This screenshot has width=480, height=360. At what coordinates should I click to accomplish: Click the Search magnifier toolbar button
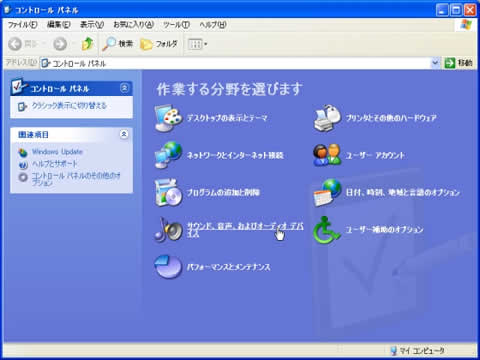pyautogui.click(x=118, y=44)
